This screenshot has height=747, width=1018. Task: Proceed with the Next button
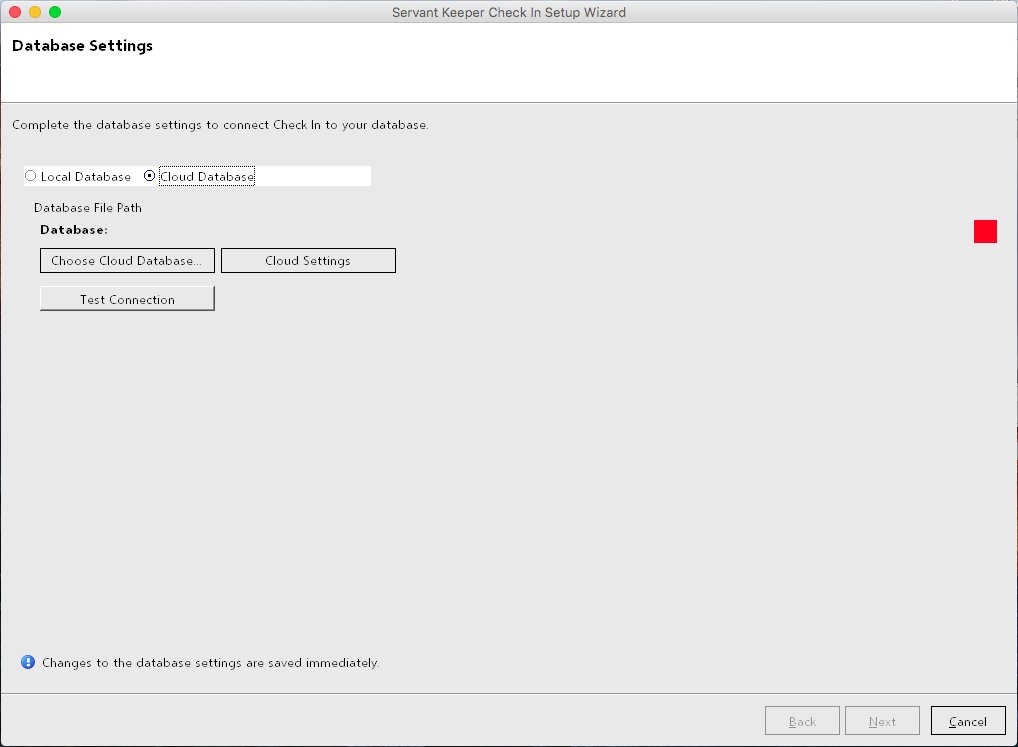(881, 721)
